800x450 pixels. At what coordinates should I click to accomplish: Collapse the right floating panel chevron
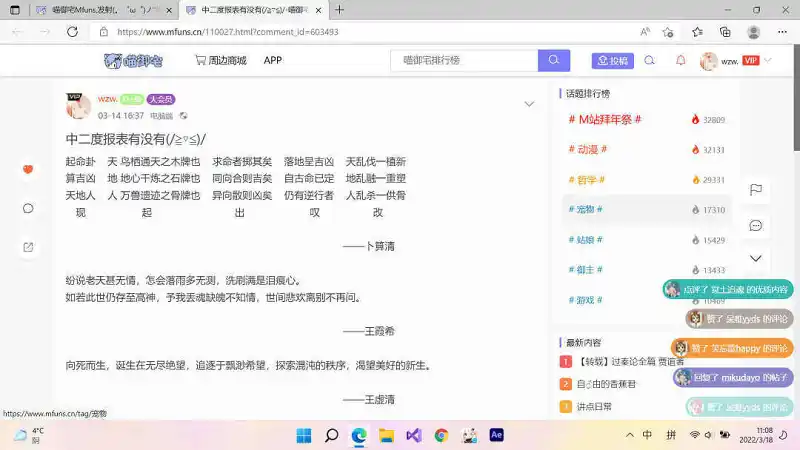point(756,258)
